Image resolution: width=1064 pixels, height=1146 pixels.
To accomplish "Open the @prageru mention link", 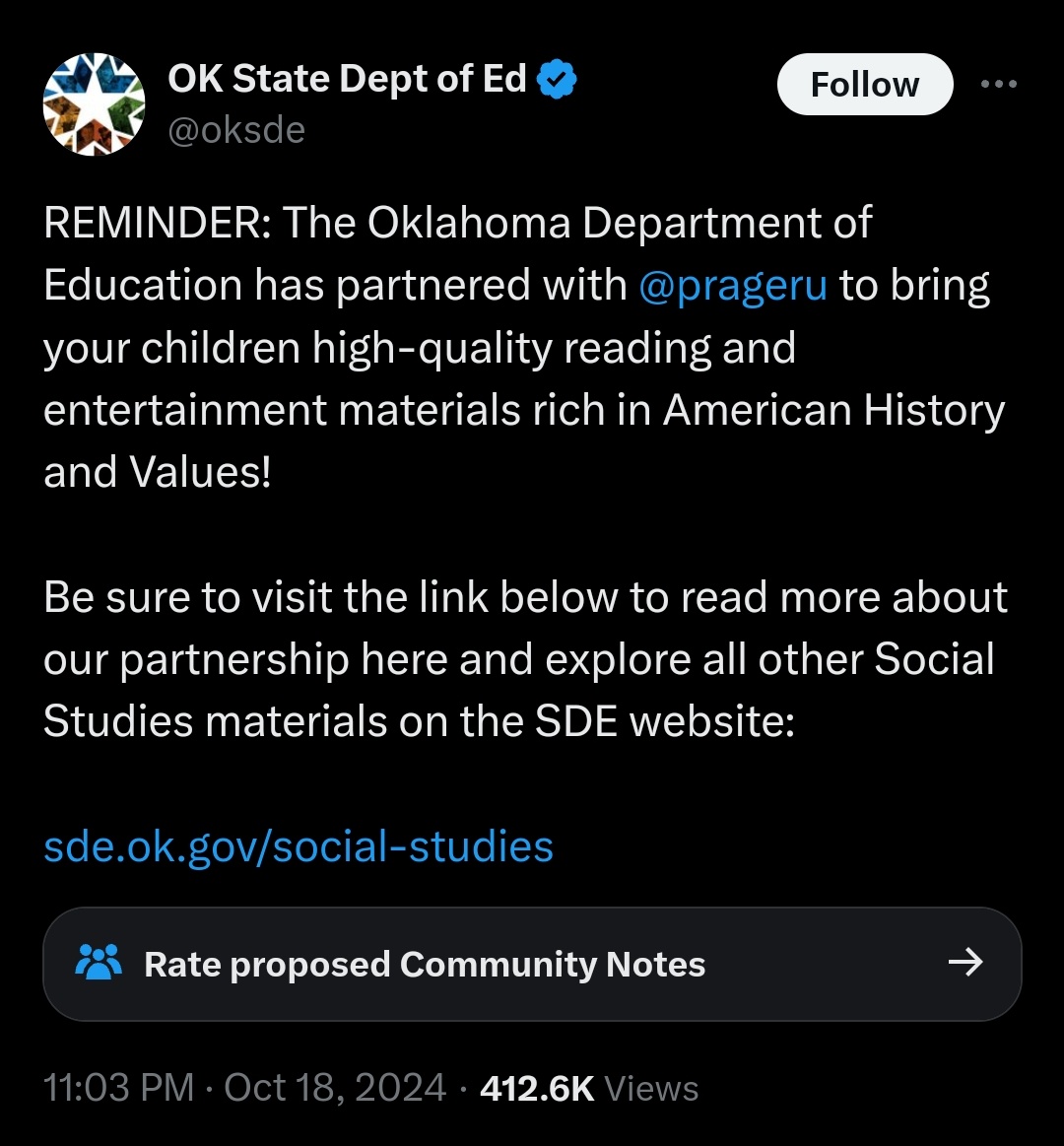I will pyautogui.click(x=733, y=285).
